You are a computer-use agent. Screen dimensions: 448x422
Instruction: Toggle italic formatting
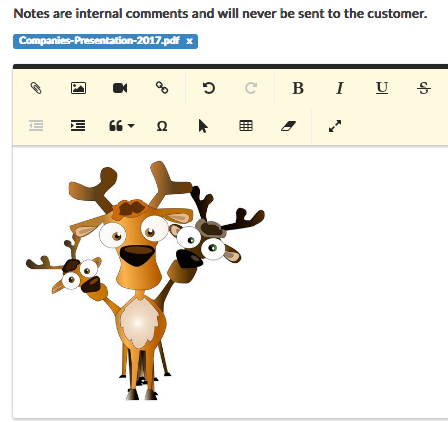(340, 88)
